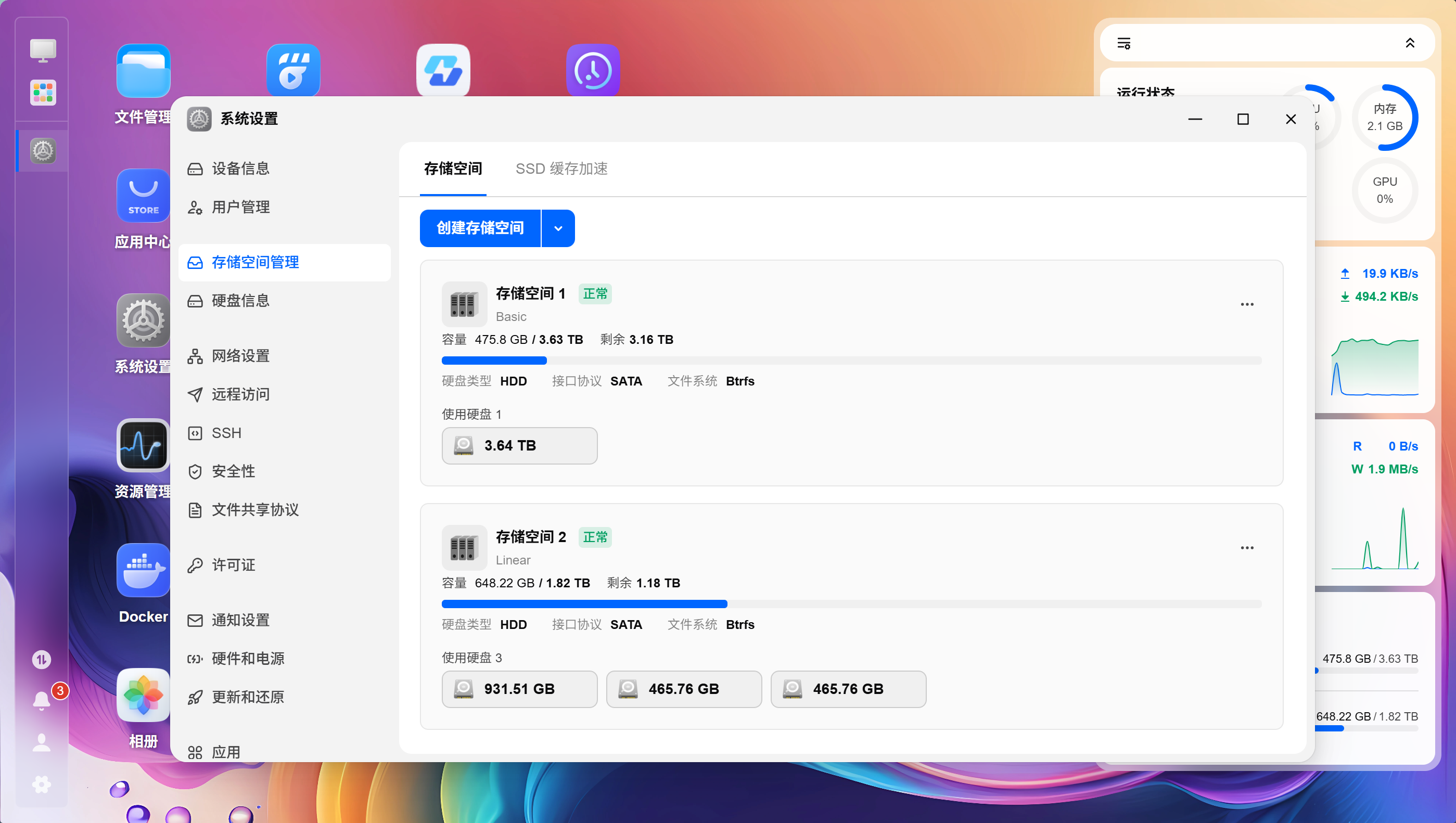The image size is (1456, 823).
Task: Collapse the widget panel with double chevron
Action: 1410,43
